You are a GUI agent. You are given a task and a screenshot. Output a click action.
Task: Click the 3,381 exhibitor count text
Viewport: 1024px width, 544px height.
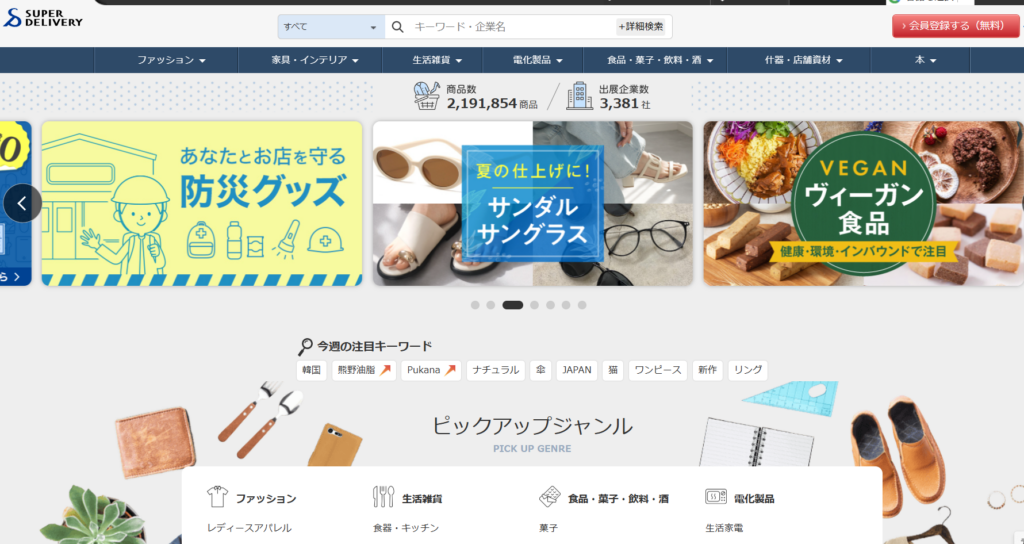(x=619, y=103)
